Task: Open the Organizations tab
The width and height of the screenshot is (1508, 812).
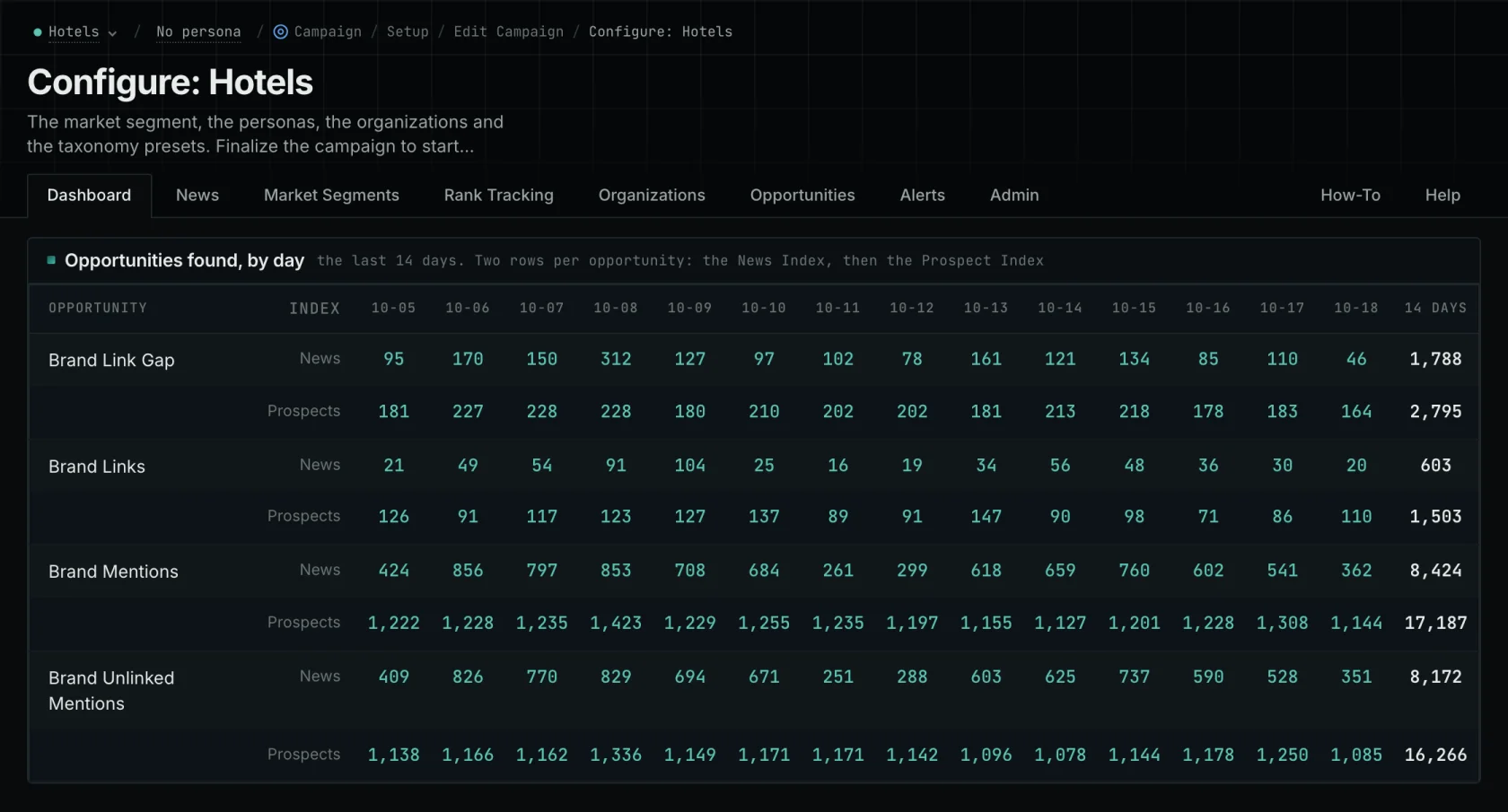Action: click(652, 196)
